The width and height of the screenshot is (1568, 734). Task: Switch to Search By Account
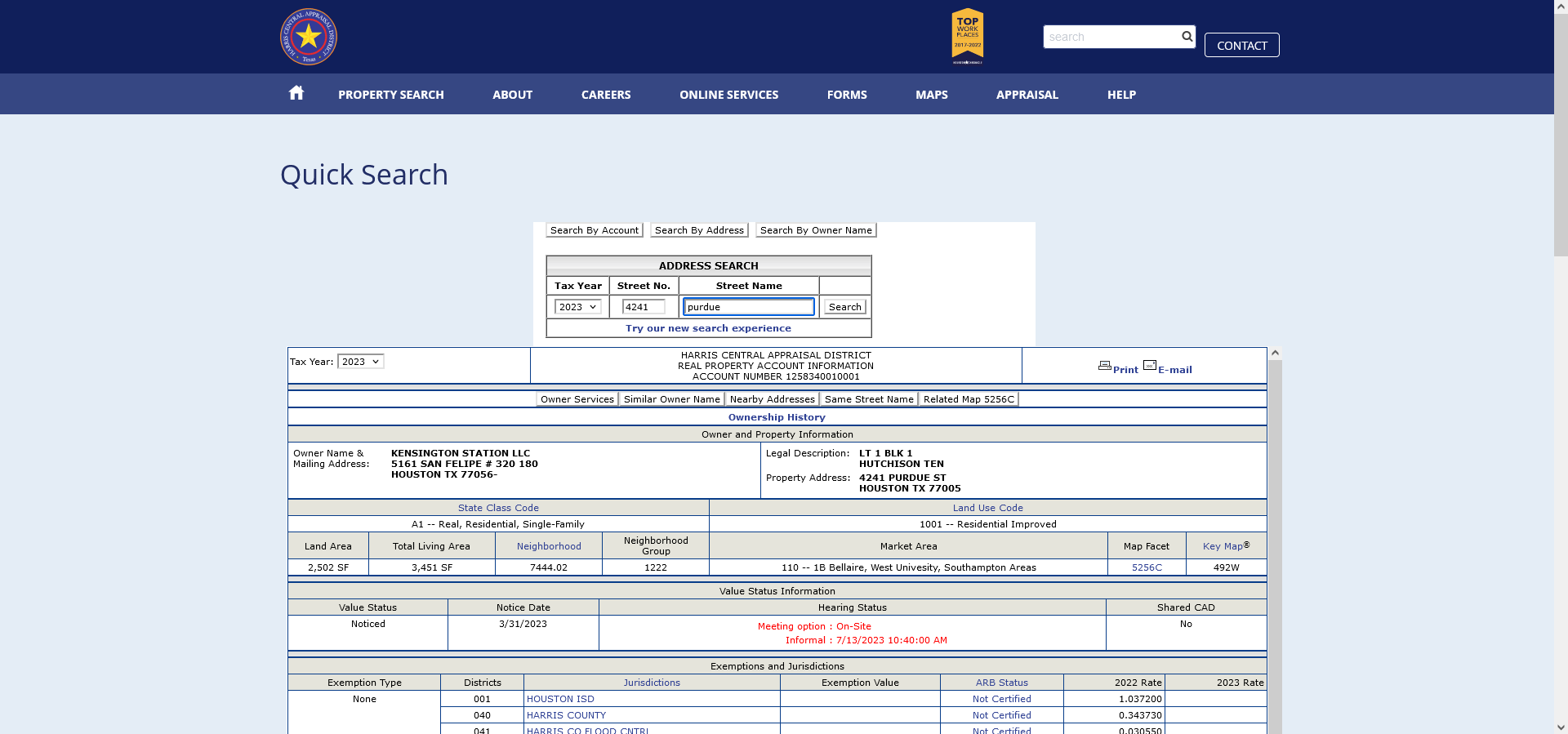(x=595, y=230)
